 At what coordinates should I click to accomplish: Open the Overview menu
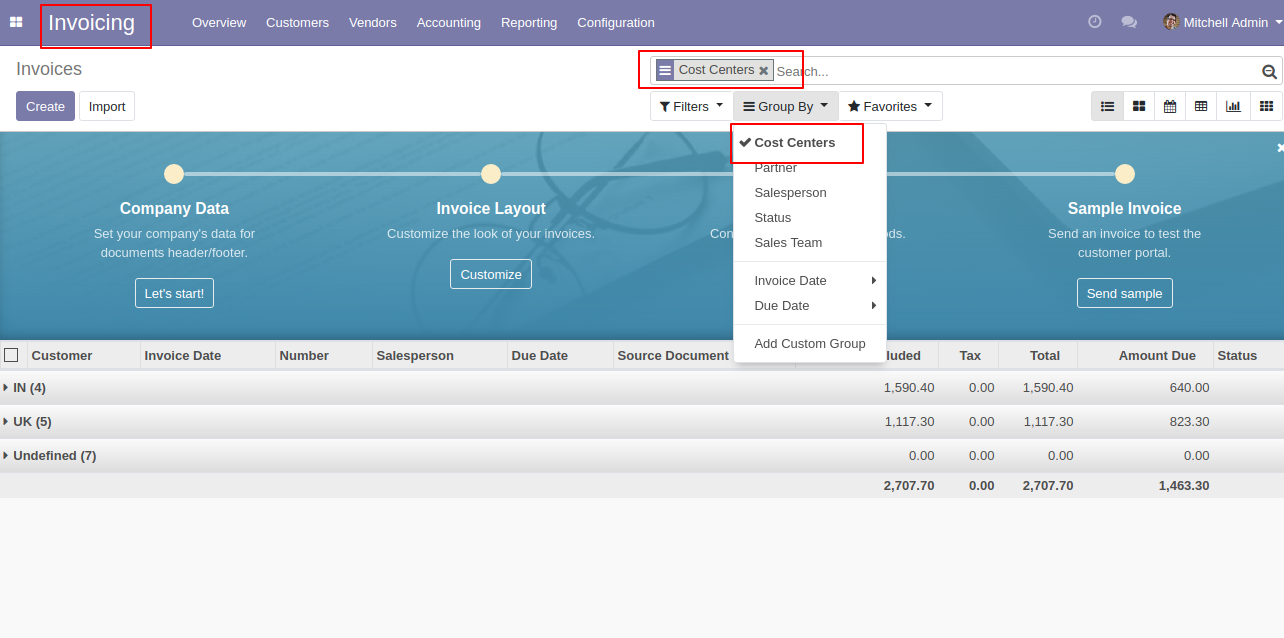[219, 22]
